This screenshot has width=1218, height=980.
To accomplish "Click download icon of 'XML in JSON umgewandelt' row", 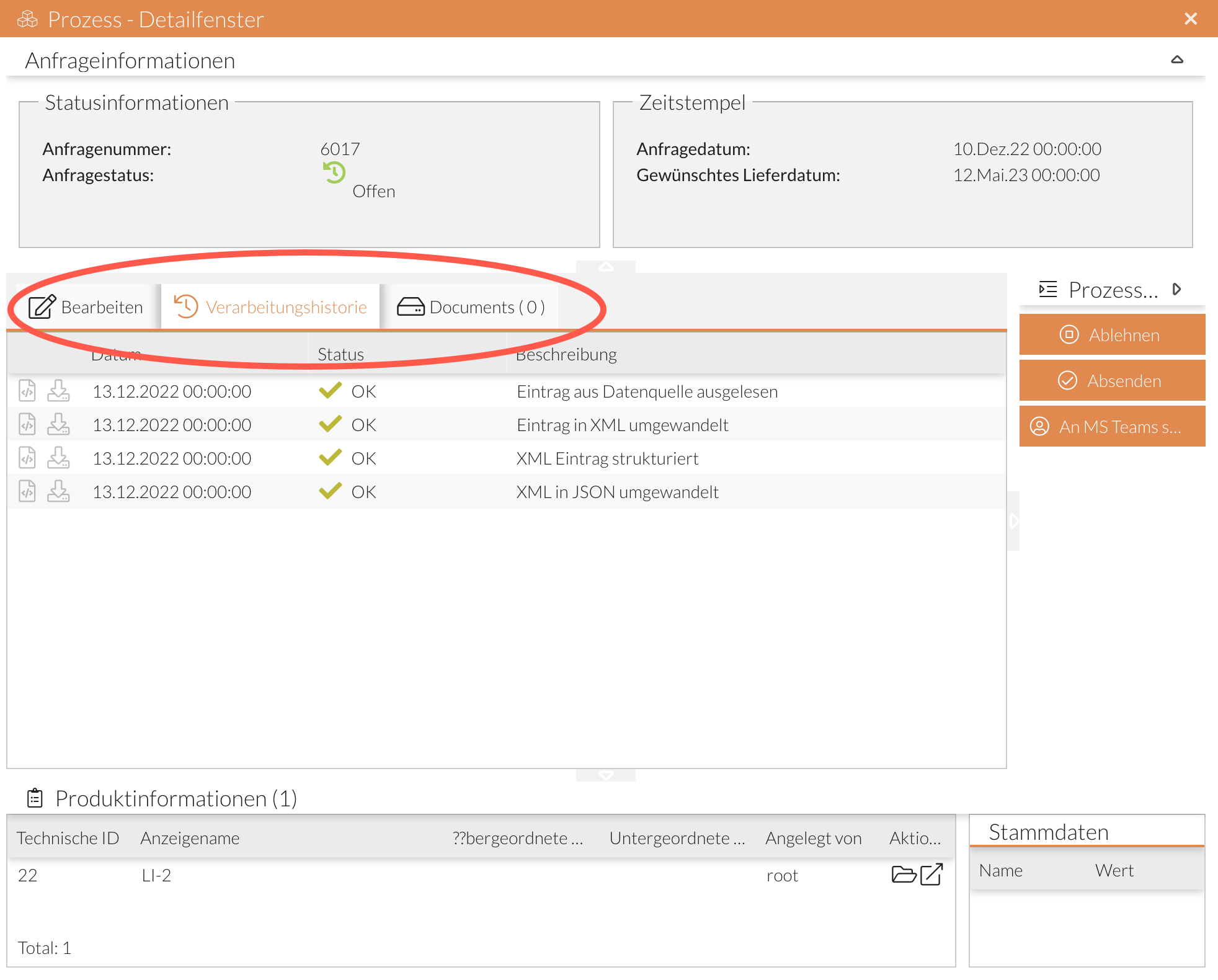I will click(x=58, y=491).
